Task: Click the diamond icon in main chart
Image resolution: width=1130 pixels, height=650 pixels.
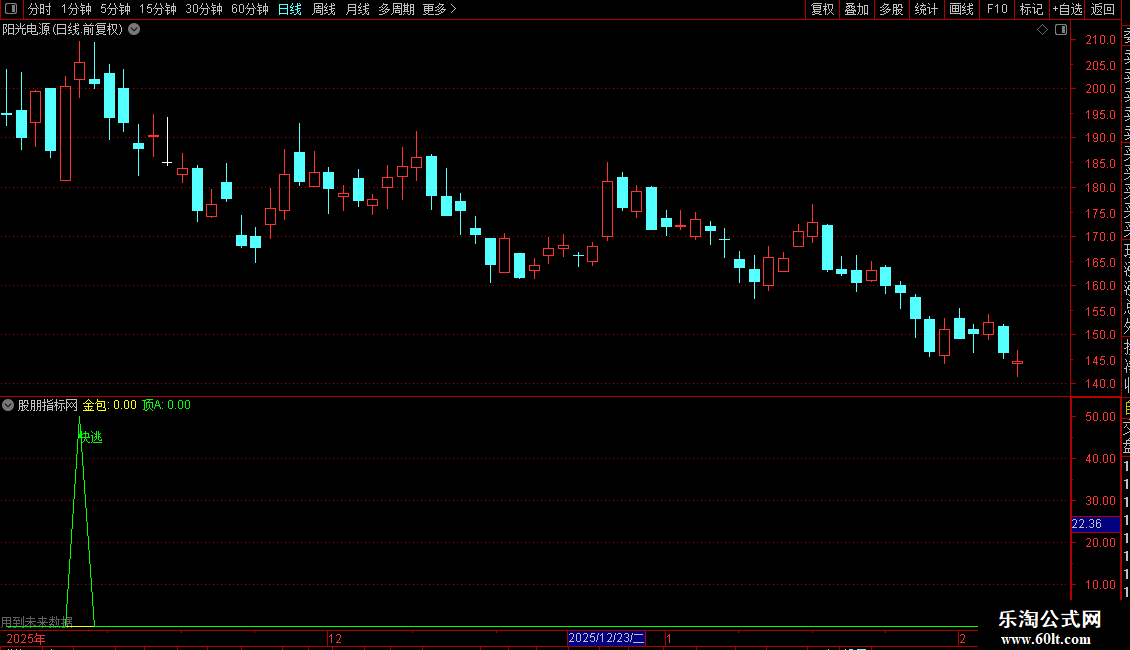Action: click(x=1042, y=30)
